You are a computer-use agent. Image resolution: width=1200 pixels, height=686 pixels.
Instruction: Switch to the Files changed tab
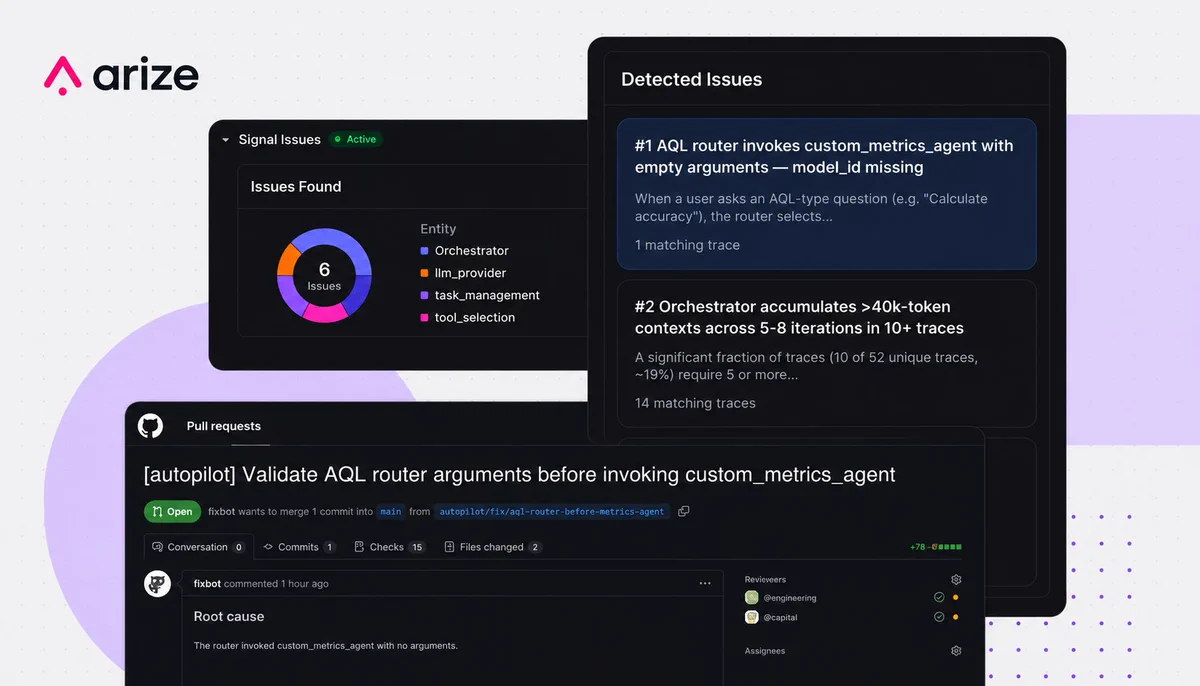(493, 547)
